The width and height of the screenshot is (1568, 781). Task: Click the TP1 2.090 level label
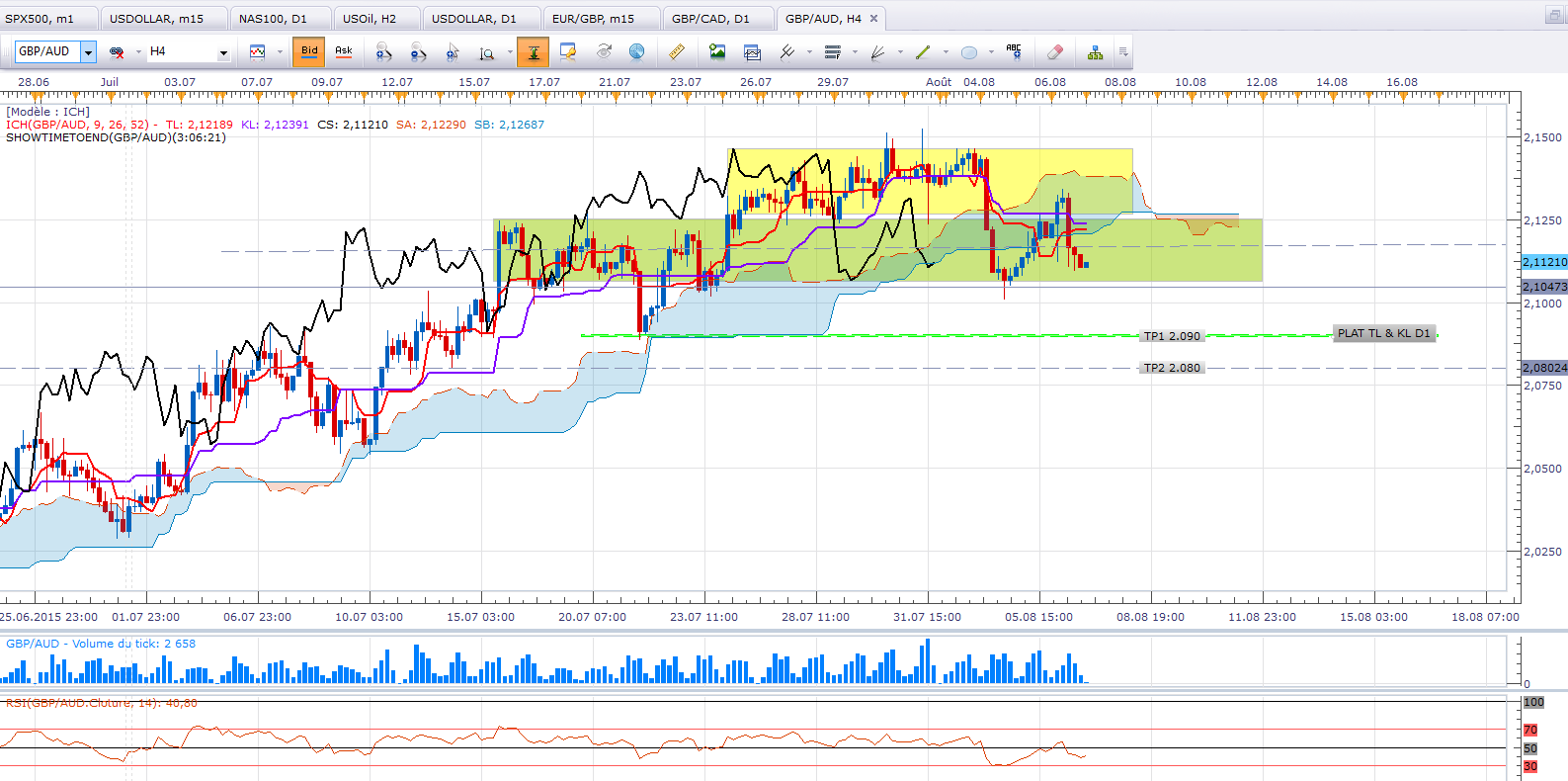pyautogui.click(x=1171, y=336)
